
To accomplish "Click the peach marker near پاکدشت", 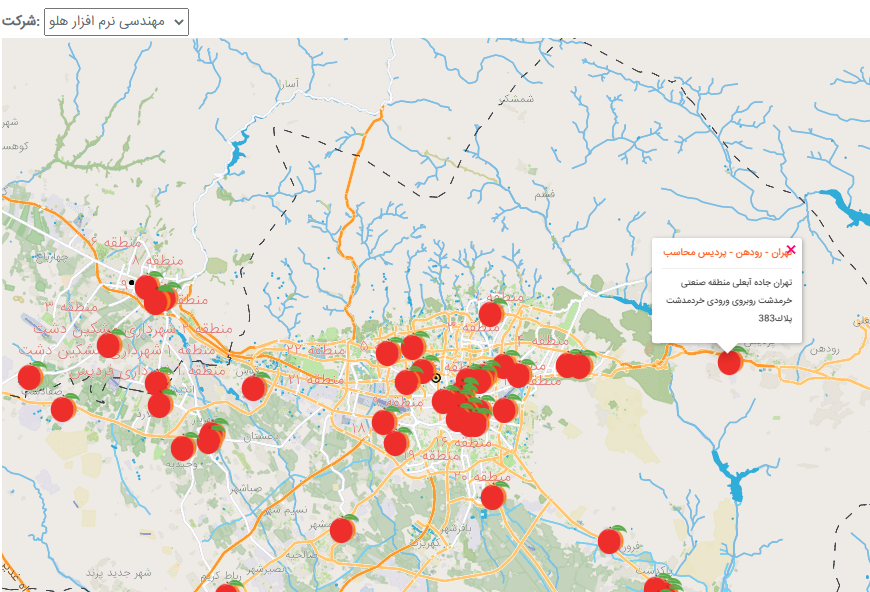I will [610, 541].
